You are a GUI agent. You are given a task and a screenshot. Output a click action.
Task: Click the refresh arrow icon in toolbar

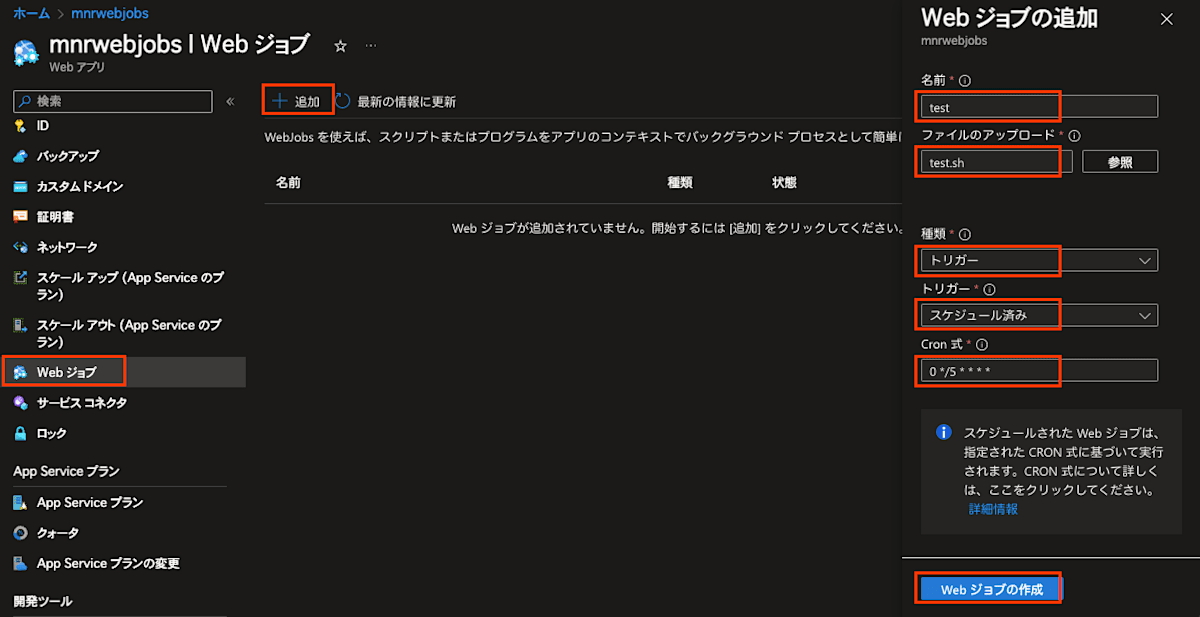tap(342, 101)
